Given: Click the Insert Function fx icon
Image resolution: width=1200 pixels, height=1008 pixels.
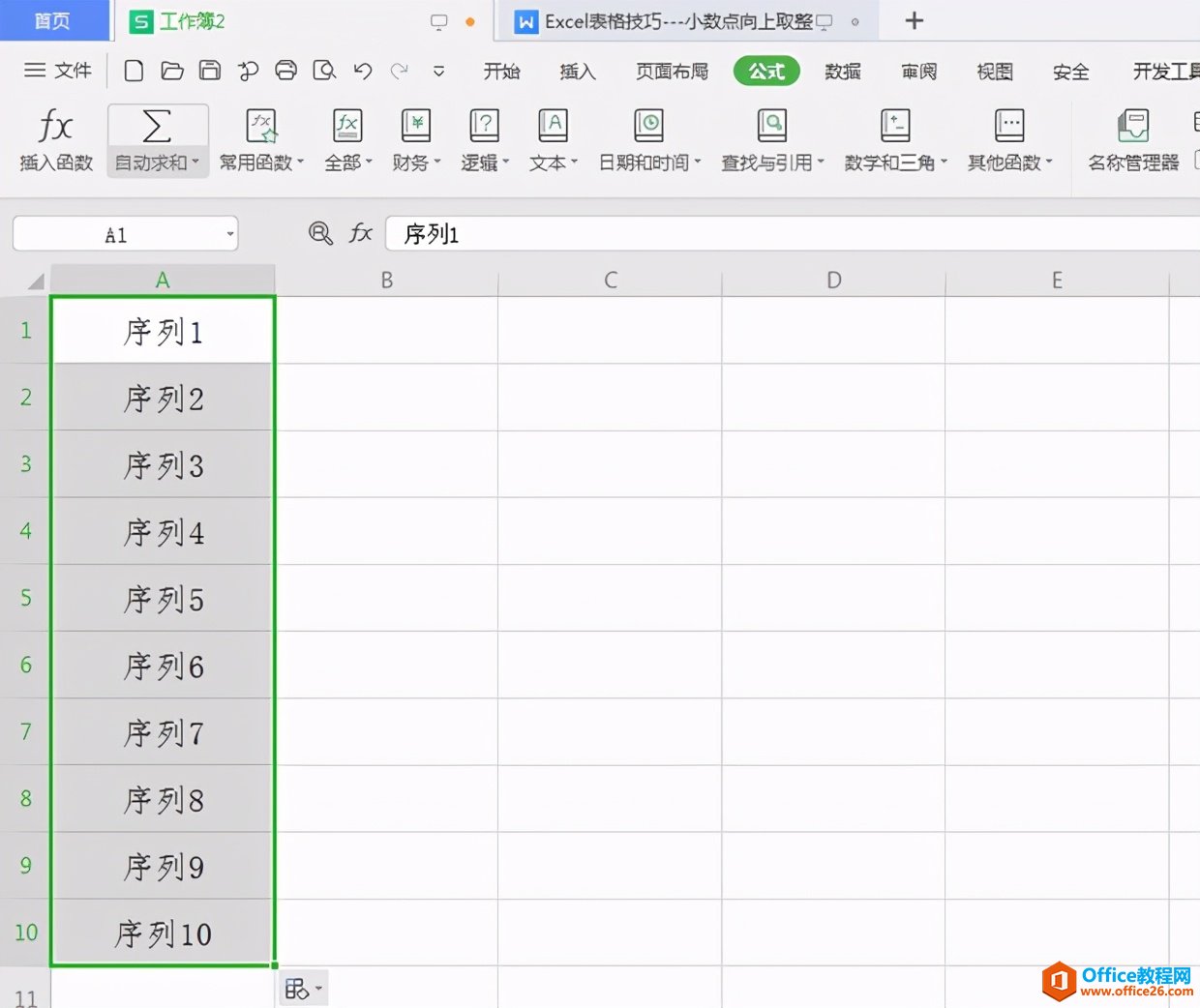Looking at the screenshot, I should pyautogui.click(x=55, y=126).
